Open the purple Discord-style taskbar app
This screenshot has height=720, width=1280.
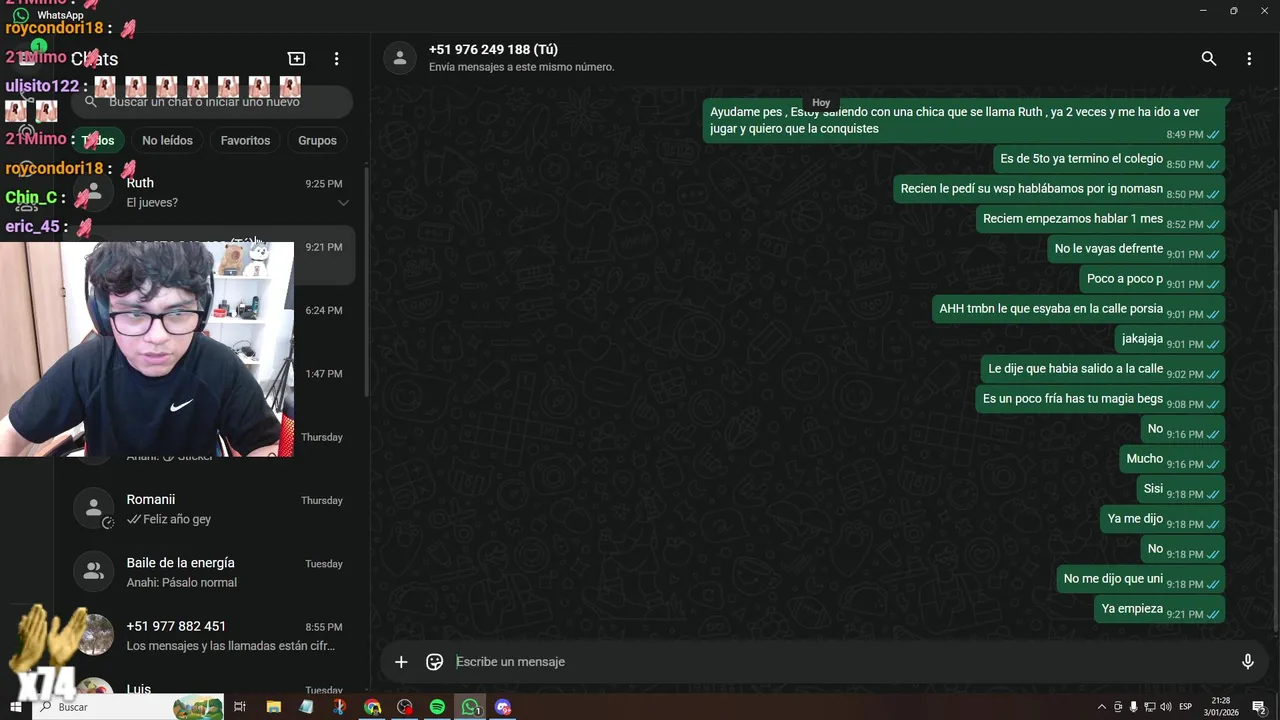(503, 707)
